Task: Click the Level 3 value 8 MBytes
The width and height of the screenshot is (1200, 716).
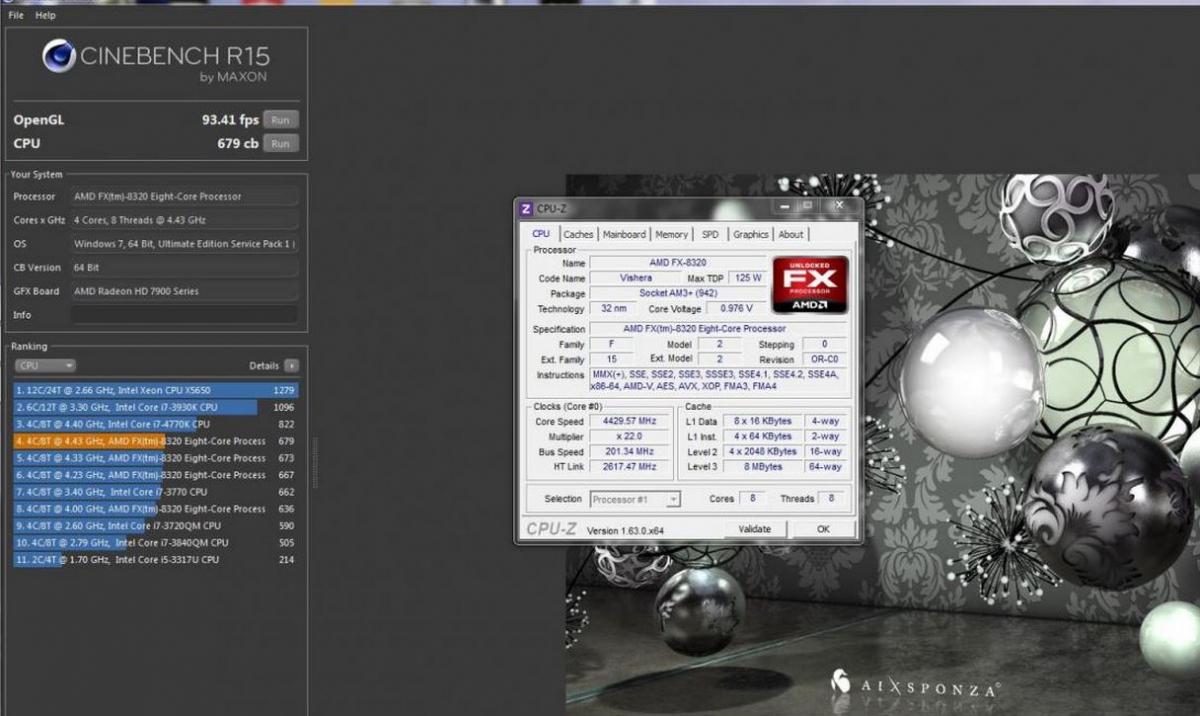Action: pos(763,467)
